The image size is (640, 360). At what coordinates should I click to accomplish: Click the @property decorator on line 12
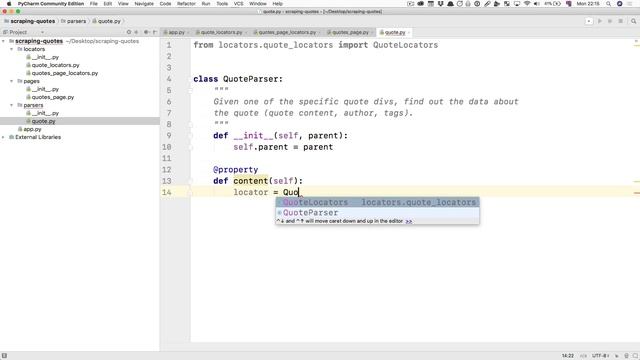236,170
